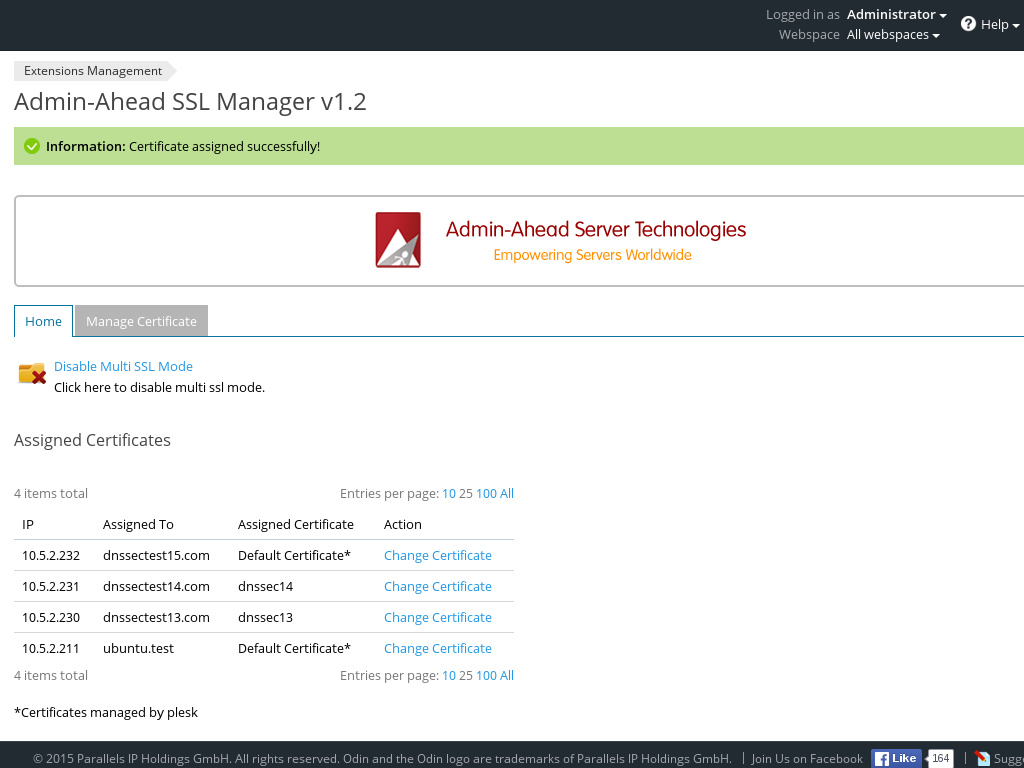
Task: Click Default Certificate* in dnssectest15.com row
Action: [295, 555]
